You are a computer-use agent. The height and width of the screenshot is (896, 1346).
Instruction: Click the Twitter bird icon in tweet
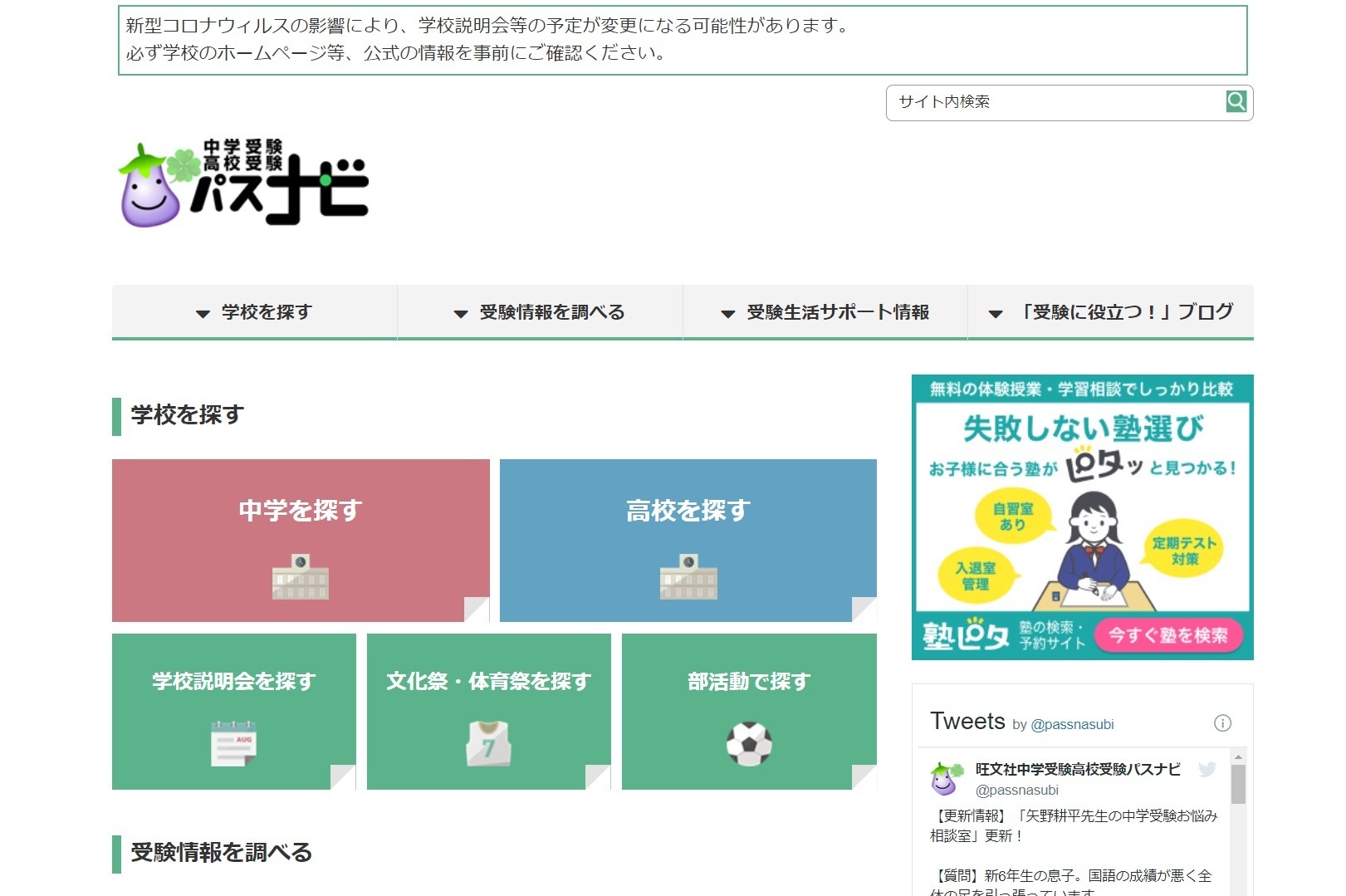pos(1207,769)
